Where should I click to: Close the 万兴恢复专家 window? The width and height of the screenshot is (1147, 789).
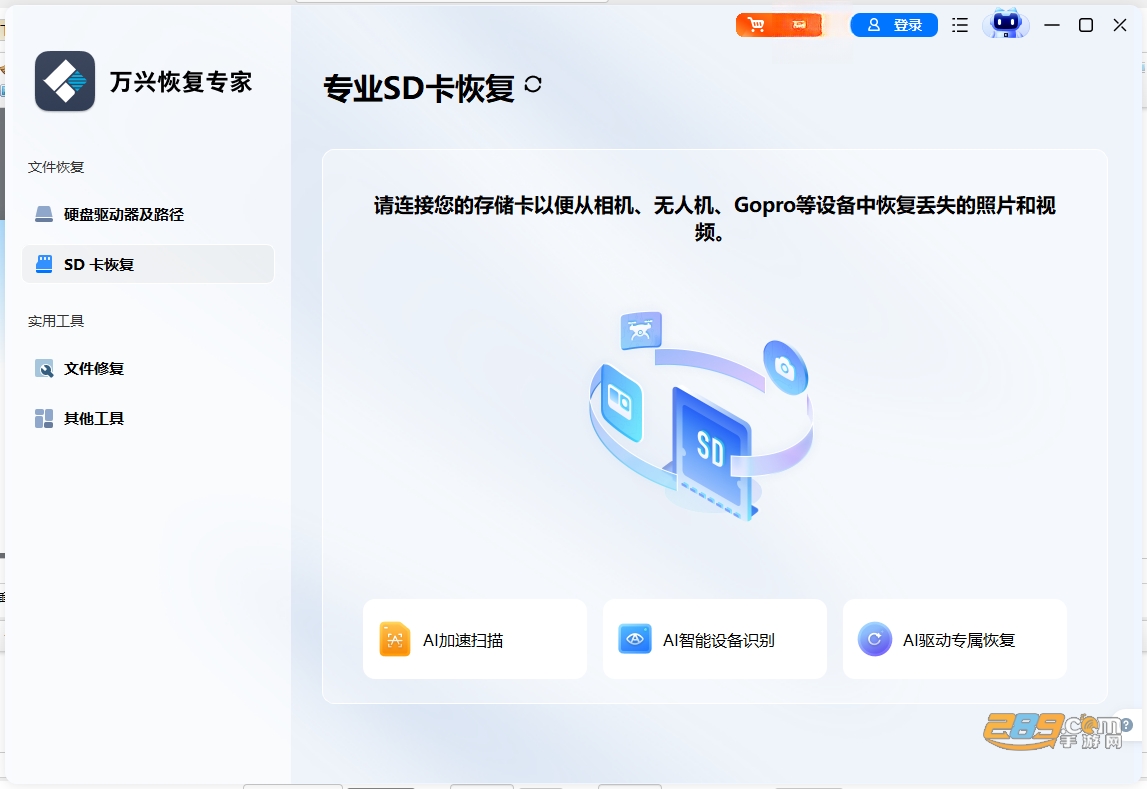point(1120,26)
